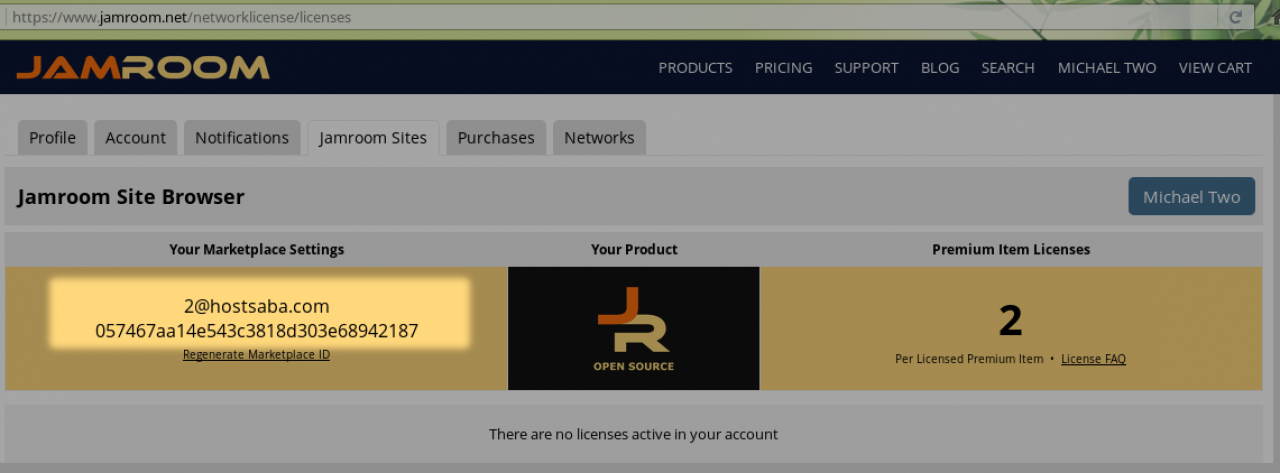This screenshot has width=1280, height=473.
Task: Click the Your Marketplace Settings header
Action: 256,249
